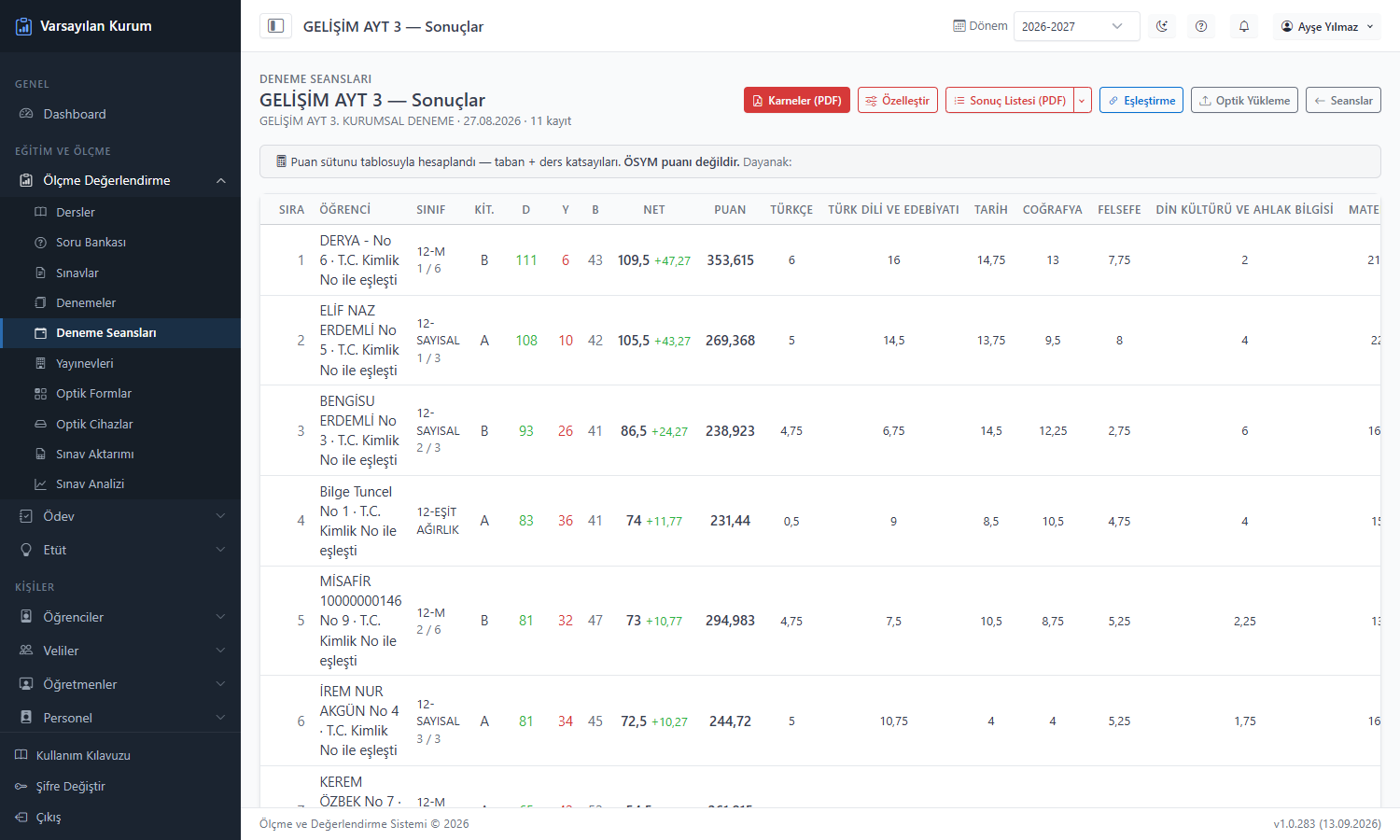
Task: Open Sınav Analizi page
Action: coord(120,483)
